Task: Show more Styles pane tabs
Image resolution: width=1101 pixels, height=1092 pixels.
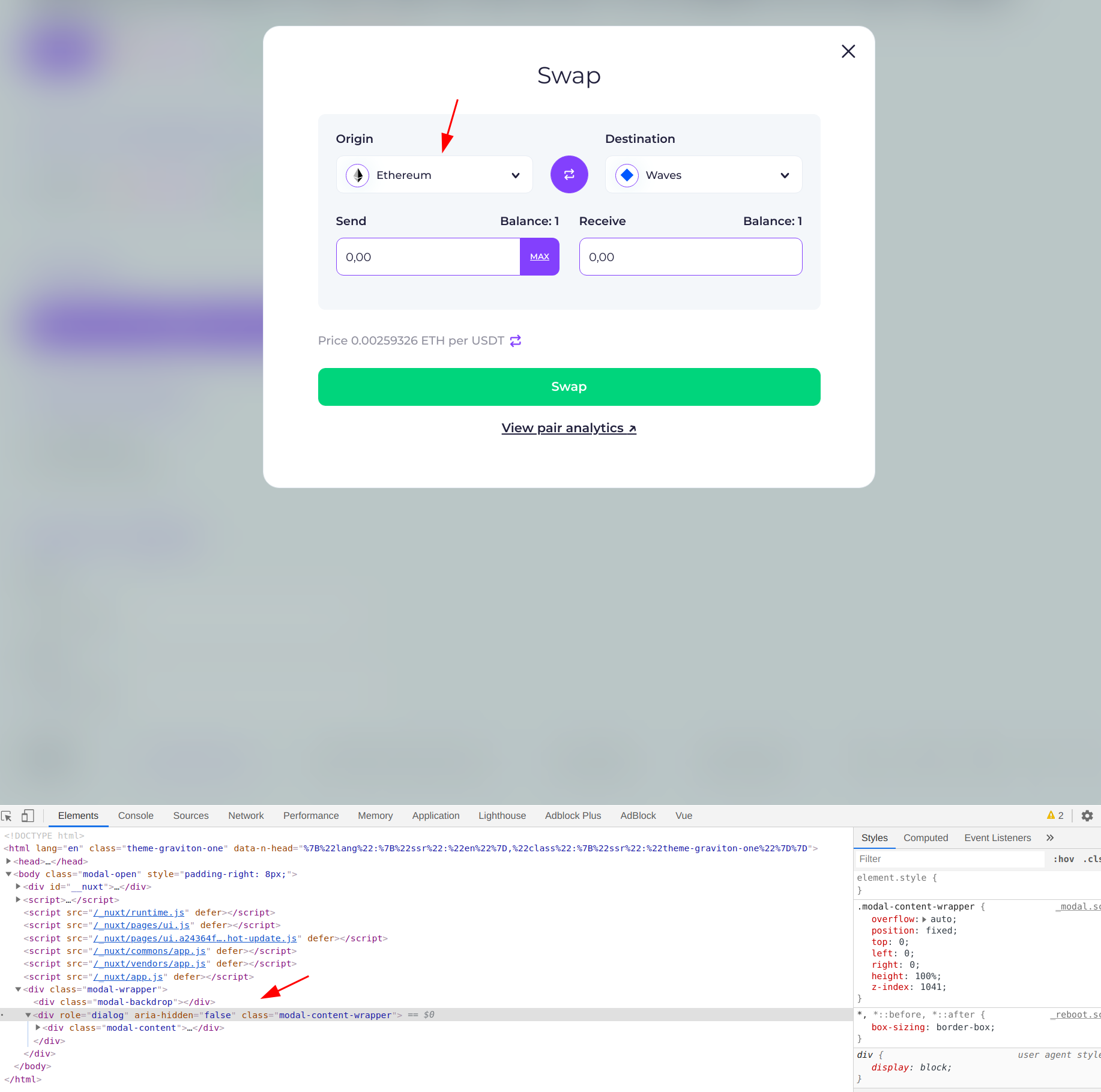Action: [x=1049, y=838]
